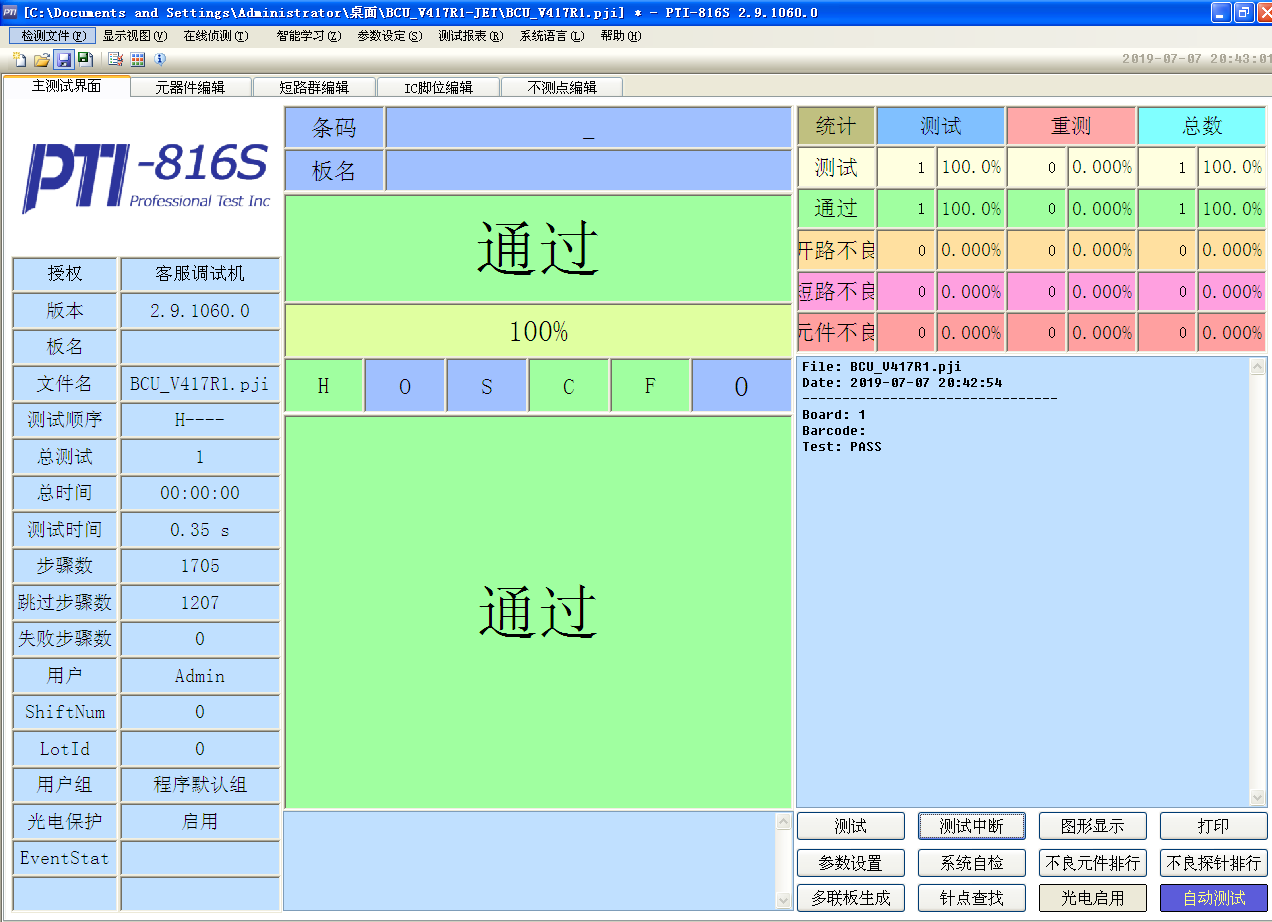The image size is (1272, 922).
Task: Click the 统计 header cell
Action: point(836,126)
